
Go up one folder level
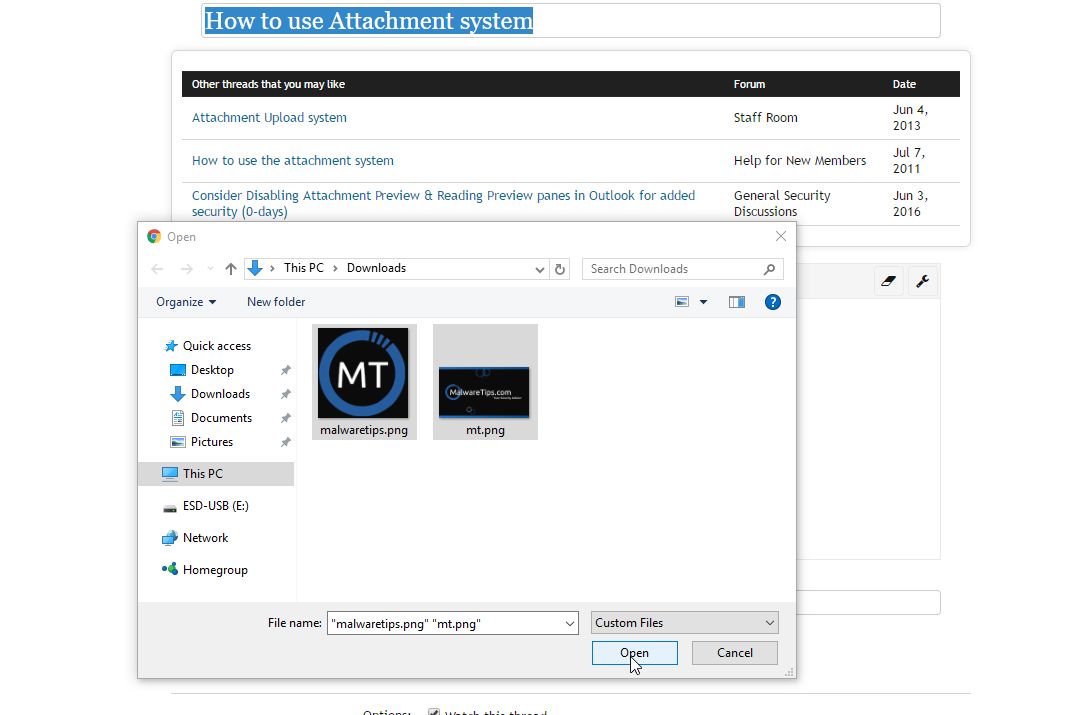(x=230, y=269)
